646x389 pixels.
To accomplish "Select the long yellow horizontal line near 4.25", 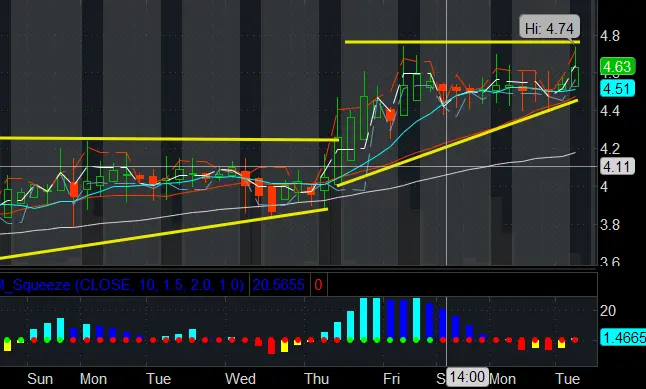I will tap(169, 139).
